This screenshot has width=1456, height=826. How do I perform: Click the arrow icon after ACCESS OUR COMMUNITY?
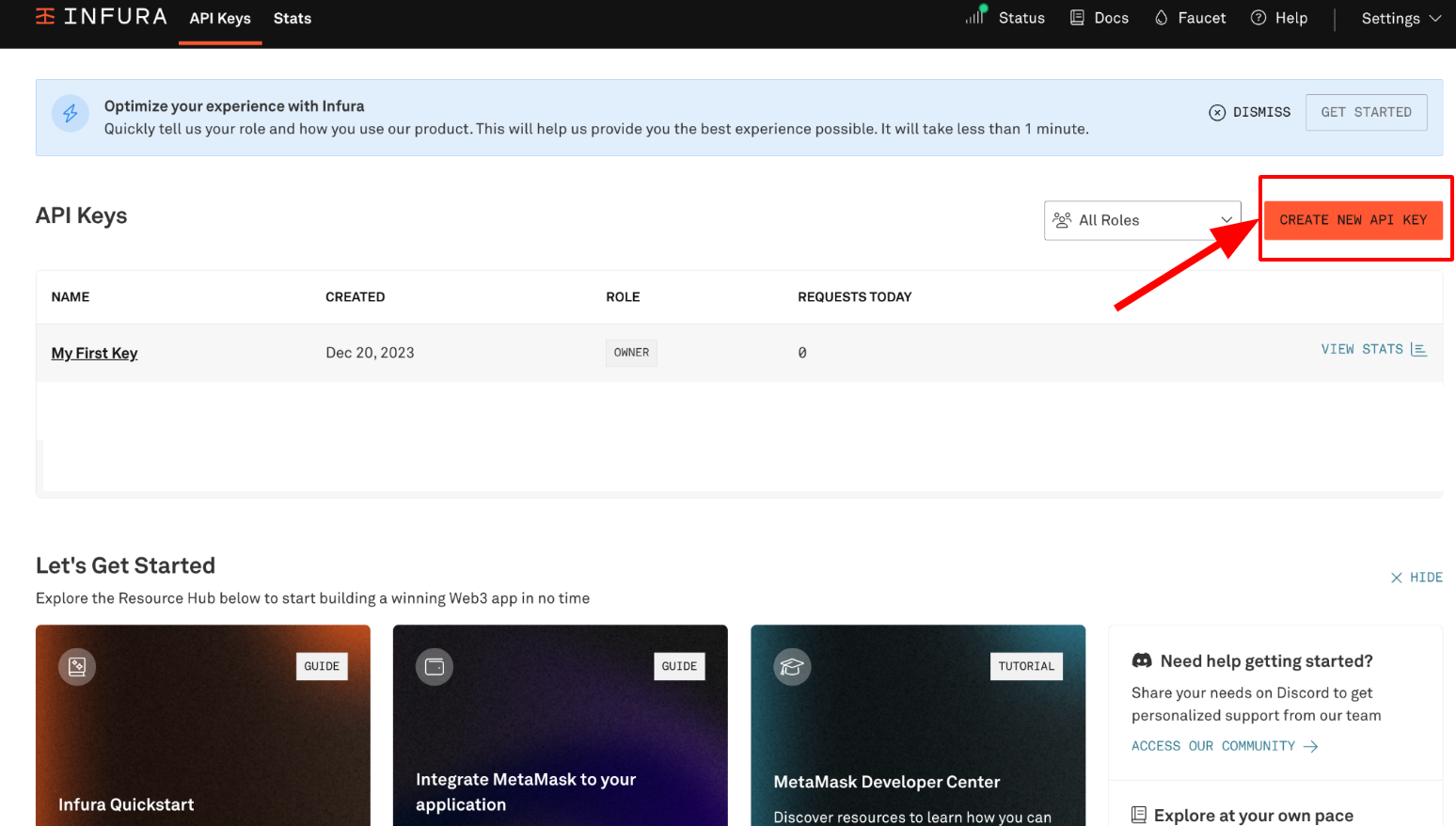pos(1310,746)
